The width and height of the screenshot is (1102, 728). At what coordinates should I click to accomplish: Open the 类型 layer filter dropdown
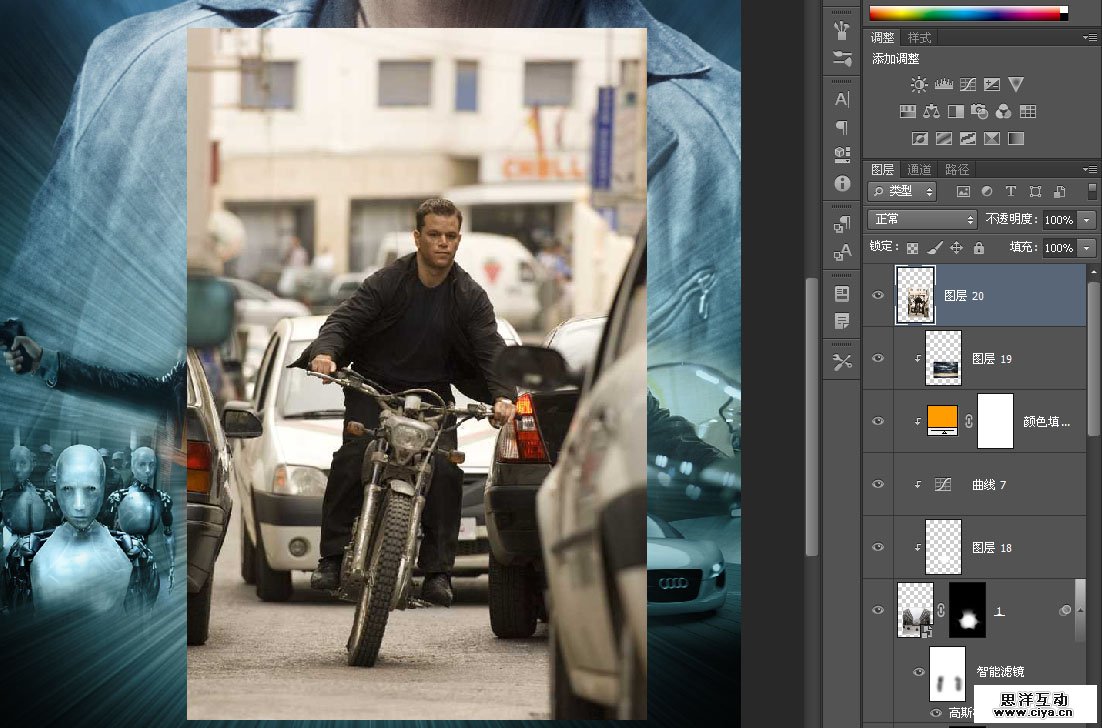pos(902,191)
